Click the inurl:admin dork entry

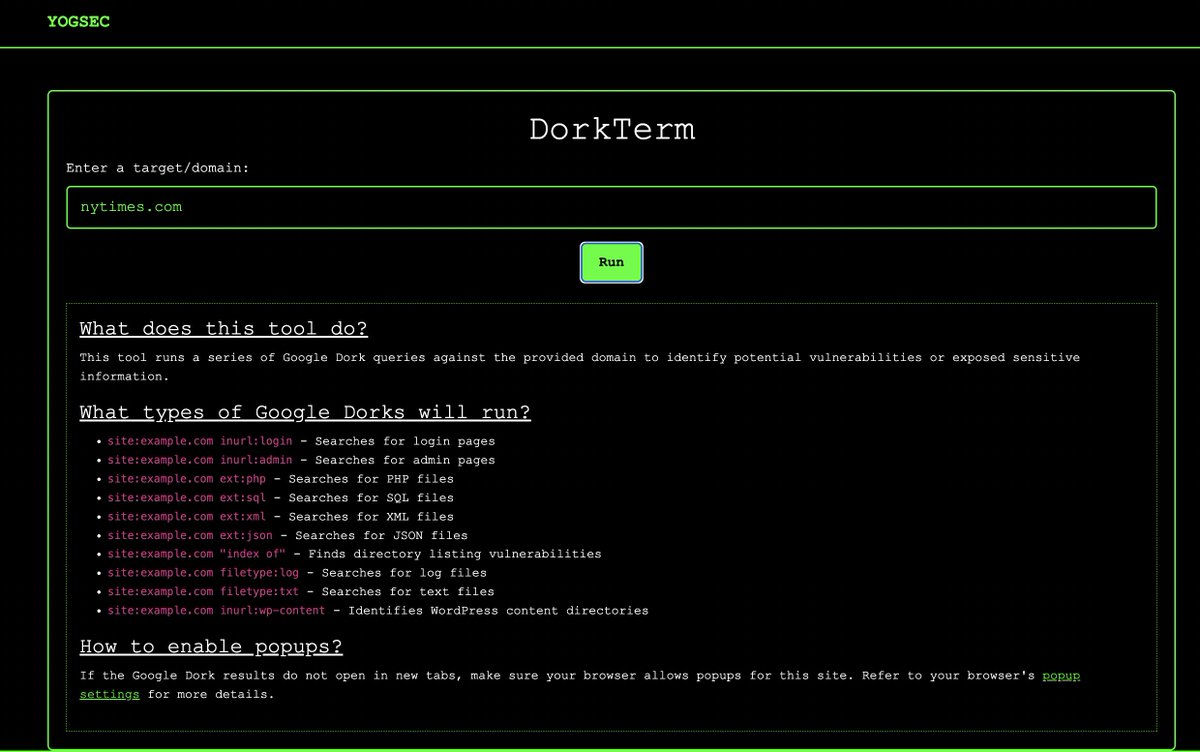click(199, 460)
